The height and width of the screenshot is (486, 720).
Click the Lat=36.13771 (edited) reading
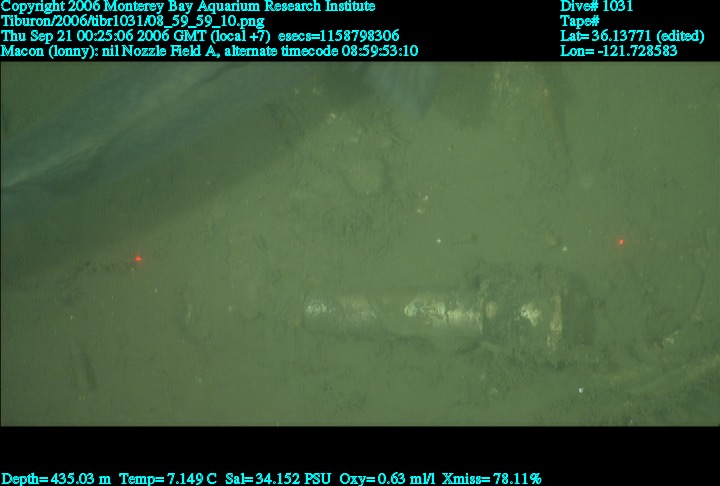point(632,36)
